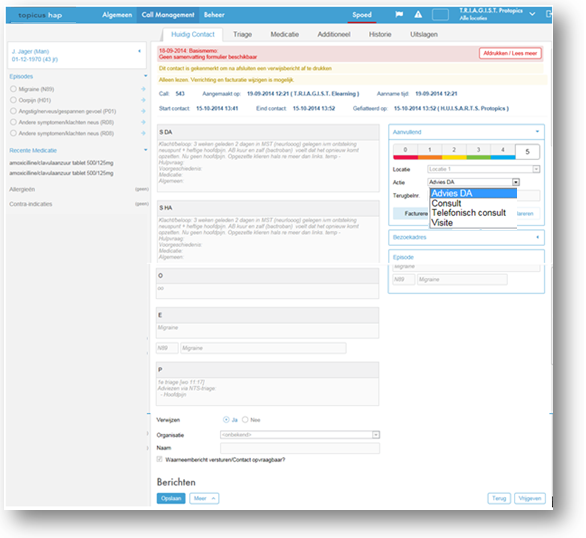Open the Algemeen menu
Viewport: 586px width, 538px height.
[117, 15]
